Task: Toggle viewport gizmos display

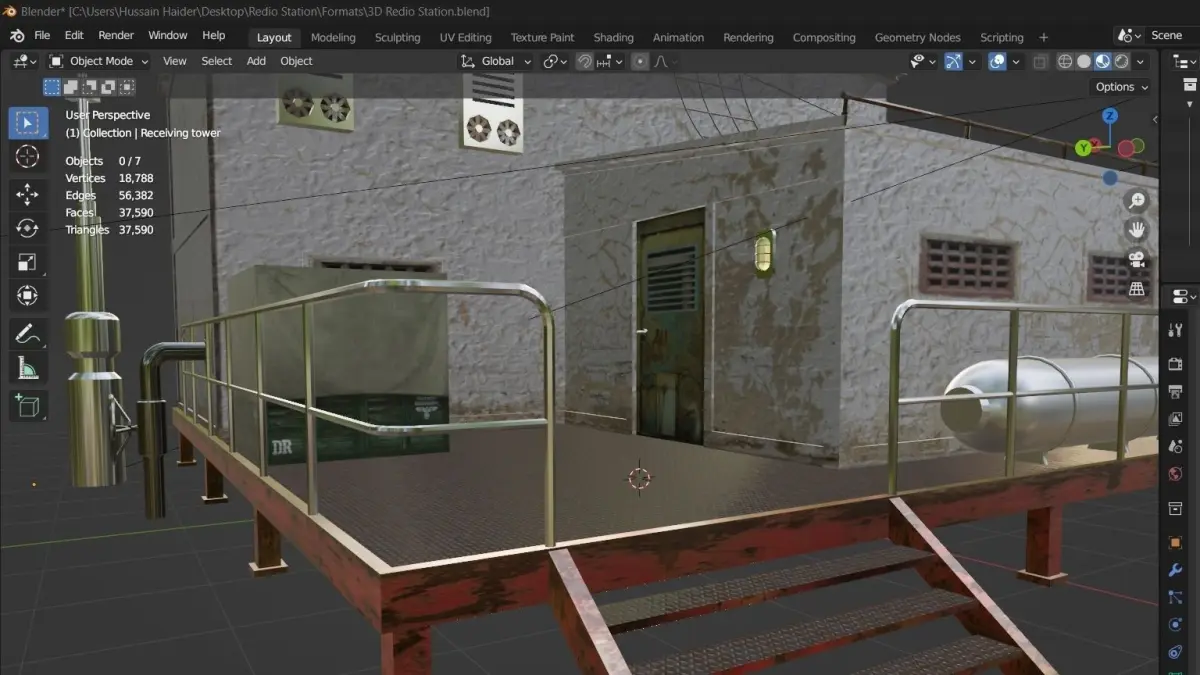Action: (954, 61)
